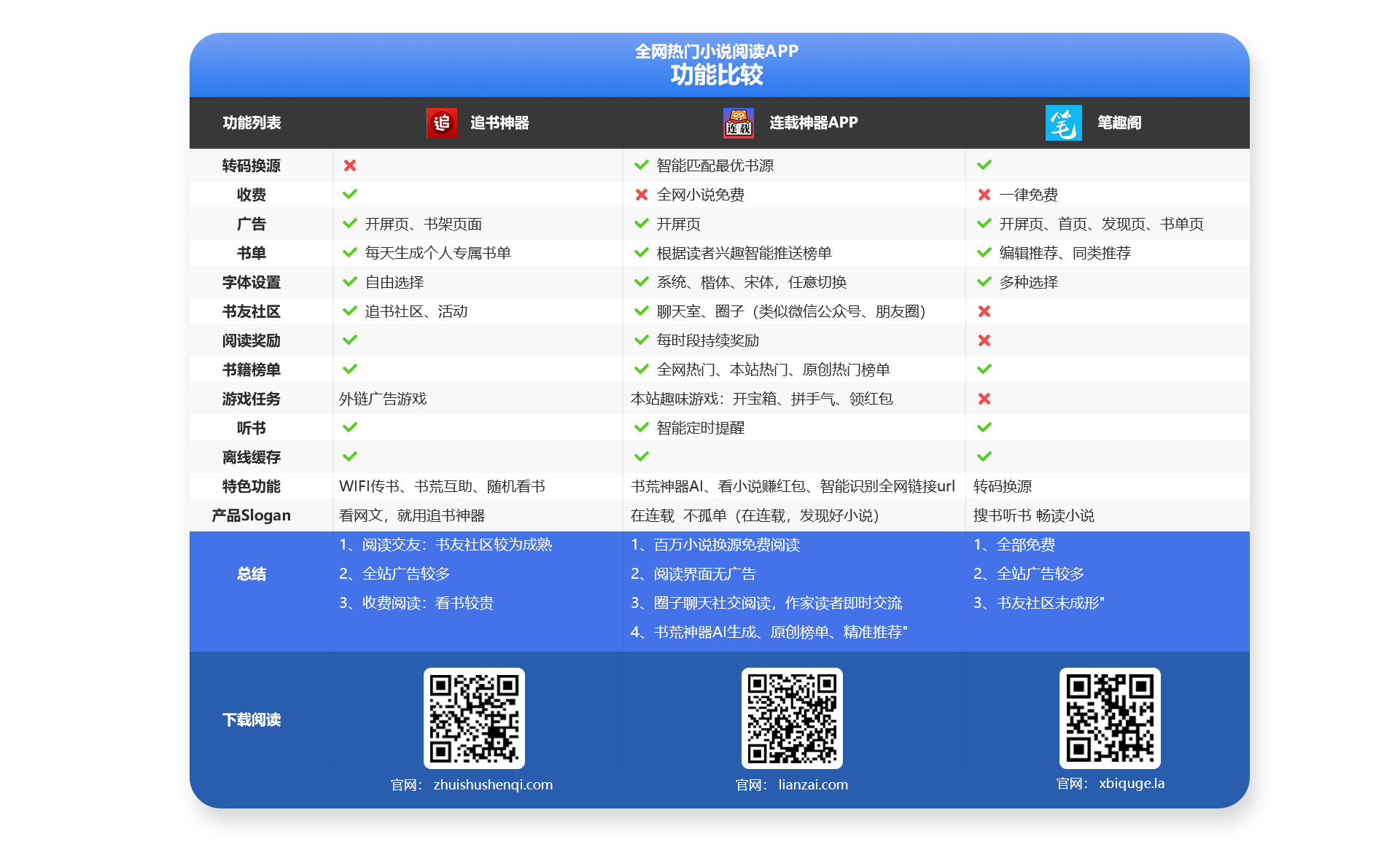Click green check beside 智能定时提醒
Image resolution: width=1400 pixels, height=866 pixels.
pos(642,428)
